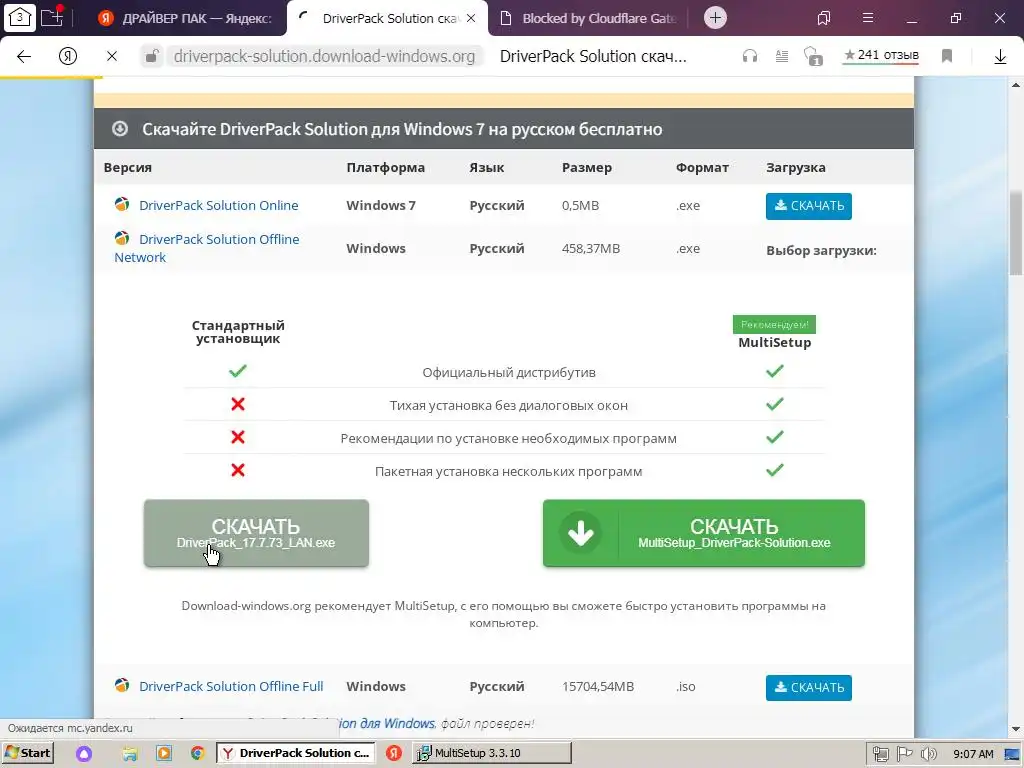Open the volume speaker tray icon
1024x768 pixels.
pyautogui.click(x=929, y=754)
